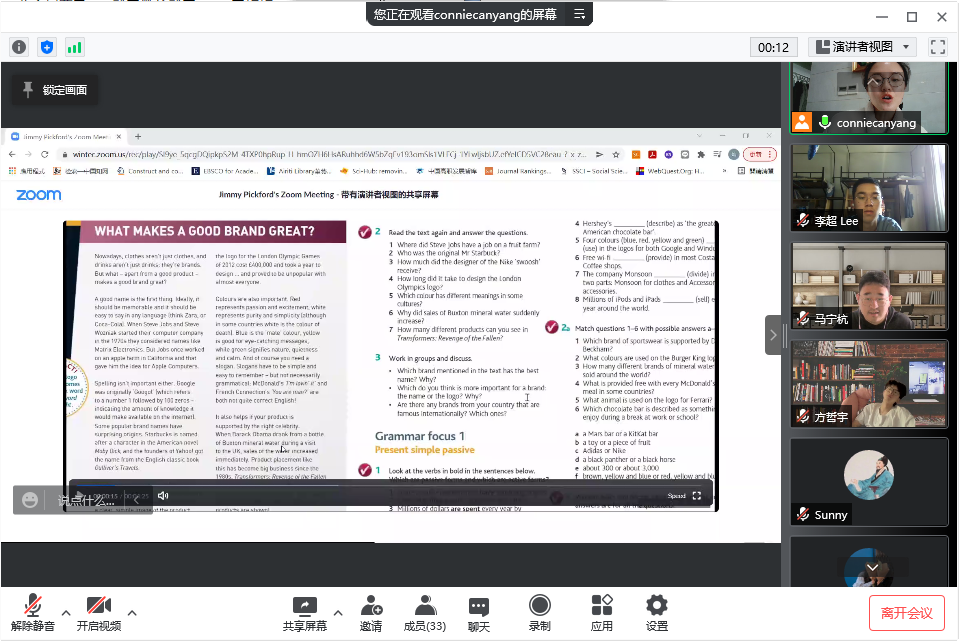This screenshot has width=962, height=641.
Task: Open the Chat (聊天) panel
Action: [478, 612]
